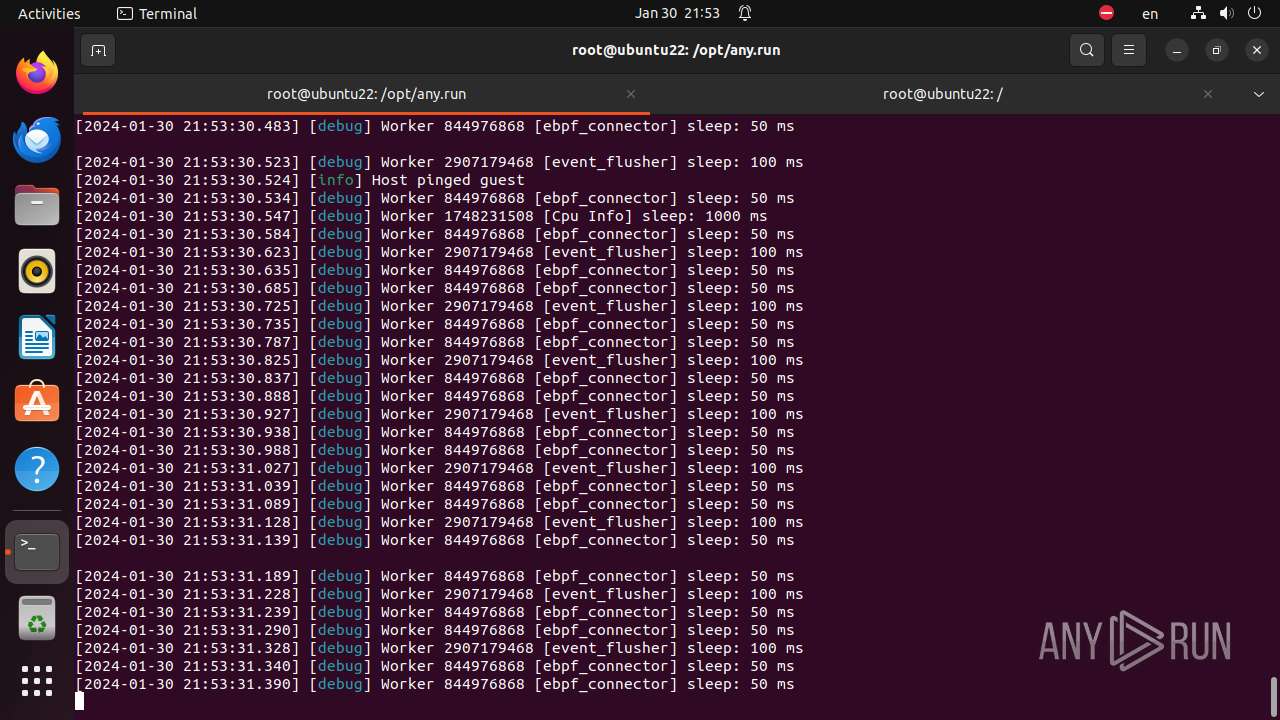Click the log line timestamped 21:53:30.483
This screenshot has width=1280, height=720.
[x=435, y=126]
